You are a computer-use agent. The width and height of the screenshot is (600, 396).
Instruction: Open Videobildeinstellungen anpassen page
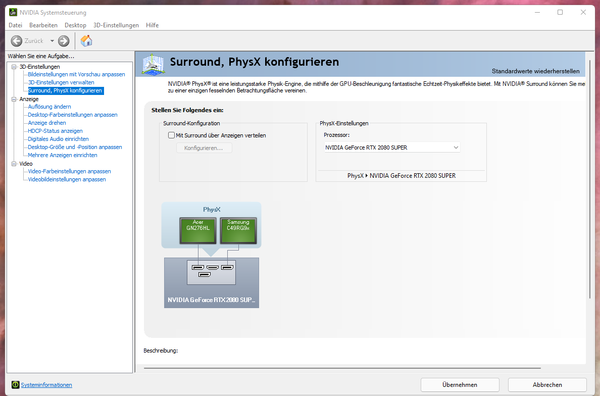click(67, 179)
